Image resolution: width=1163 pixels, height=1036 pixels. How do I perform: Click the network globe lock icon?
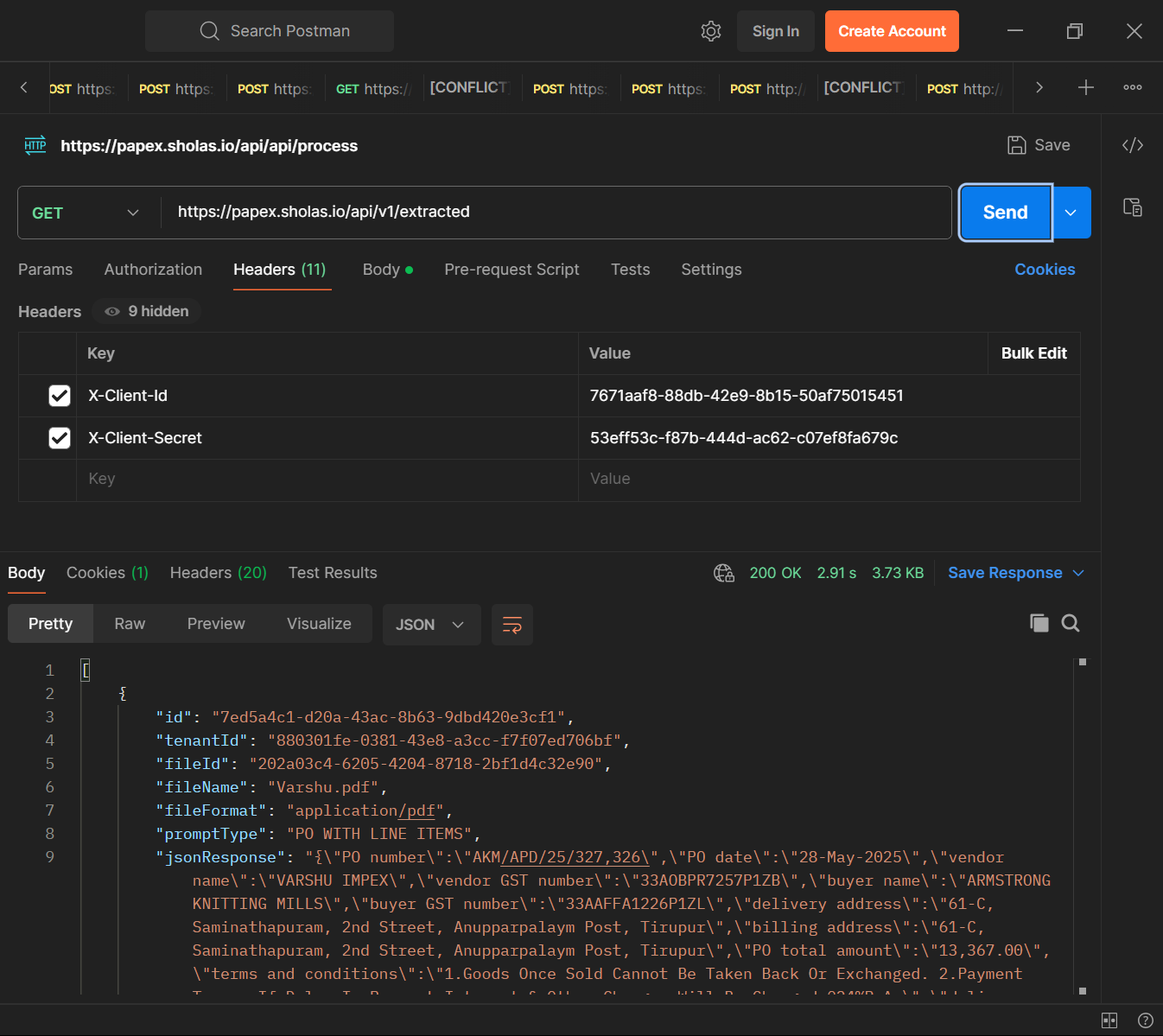(x=724, y=573)
